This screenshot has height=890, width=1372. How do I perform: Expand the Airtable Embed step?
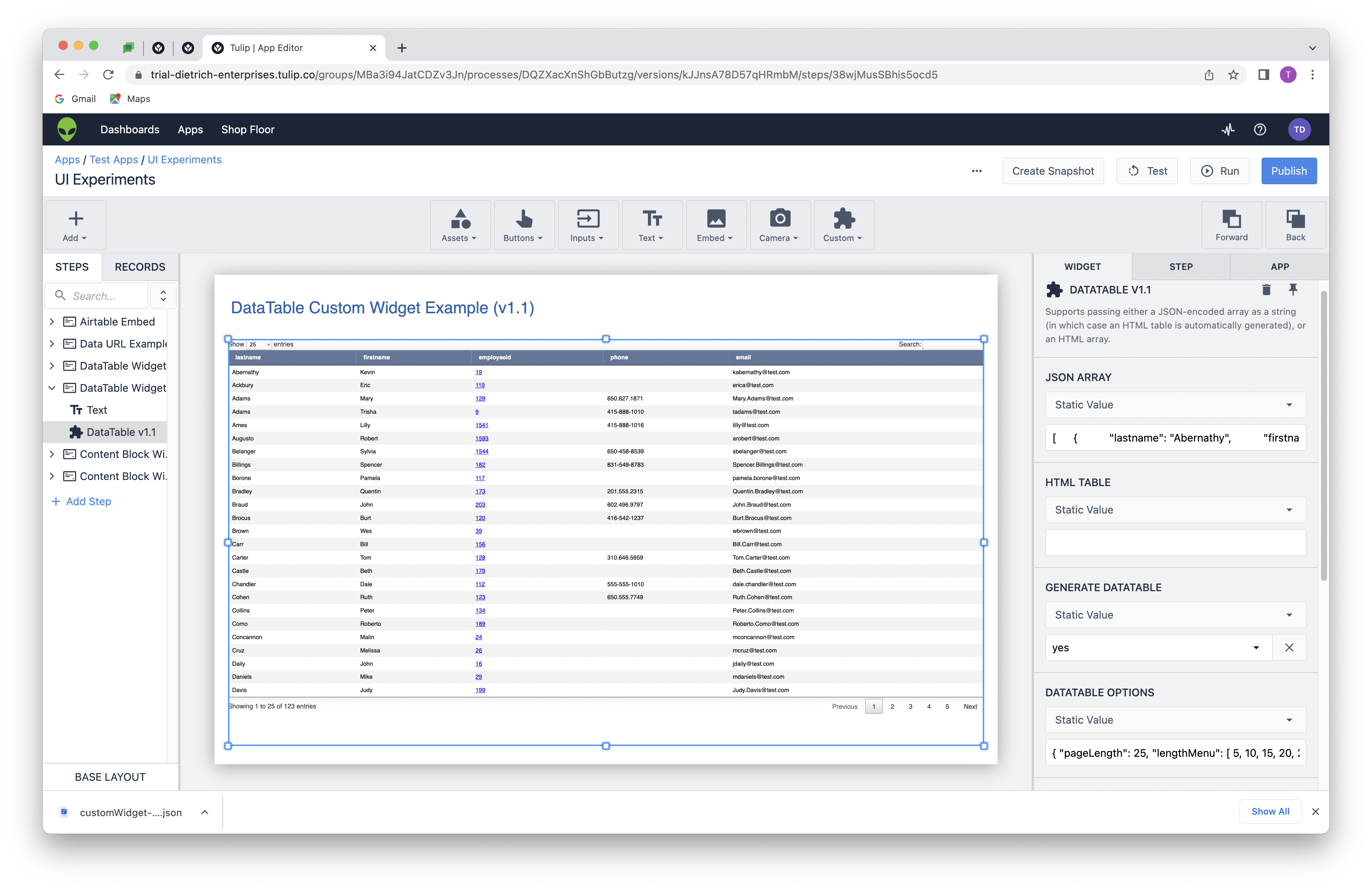[52, 321]
